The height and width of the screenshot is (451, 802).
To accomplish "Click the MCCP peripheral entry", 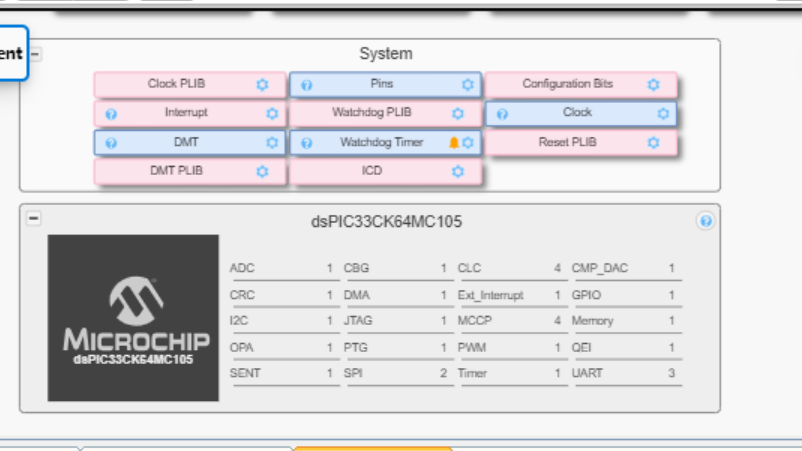I will pyautogui.click(x=511, y=321).
